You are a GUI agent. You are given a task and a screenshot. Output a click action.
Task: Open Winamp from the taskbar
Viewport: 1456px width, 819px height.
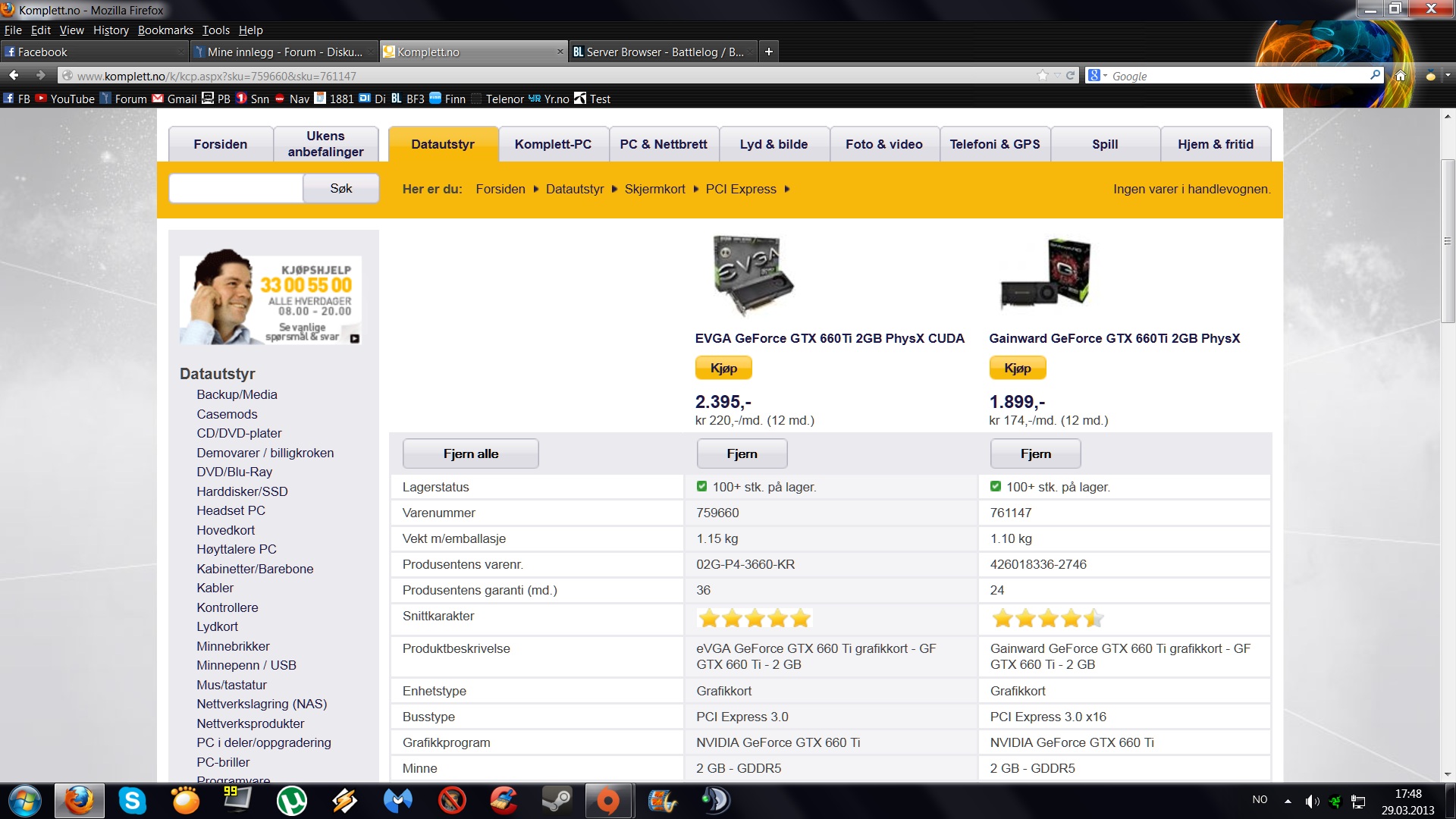[344, 801]
